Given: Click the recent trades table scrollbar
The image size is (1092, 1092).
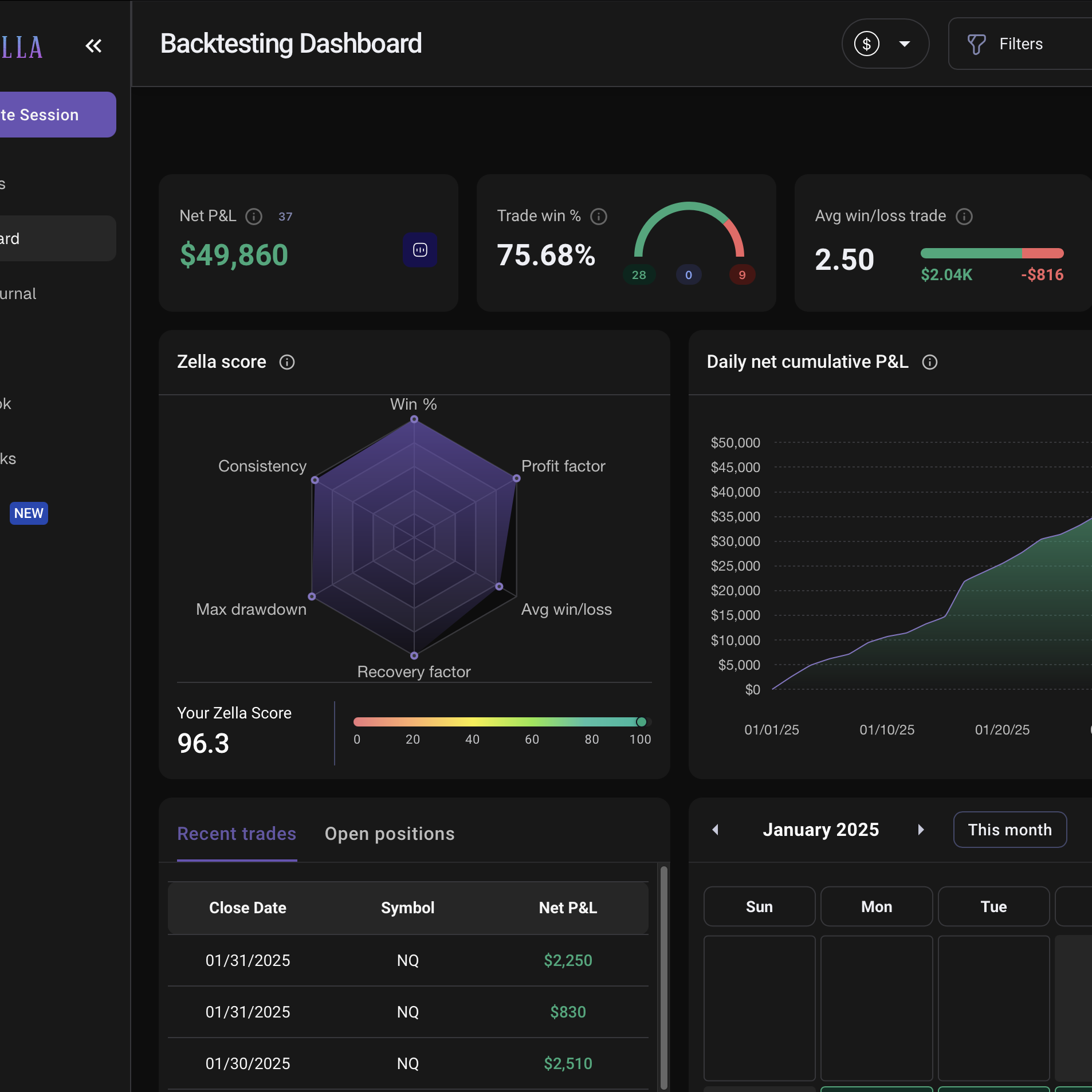Looking at the screenshot, I should tap(663, 974).
